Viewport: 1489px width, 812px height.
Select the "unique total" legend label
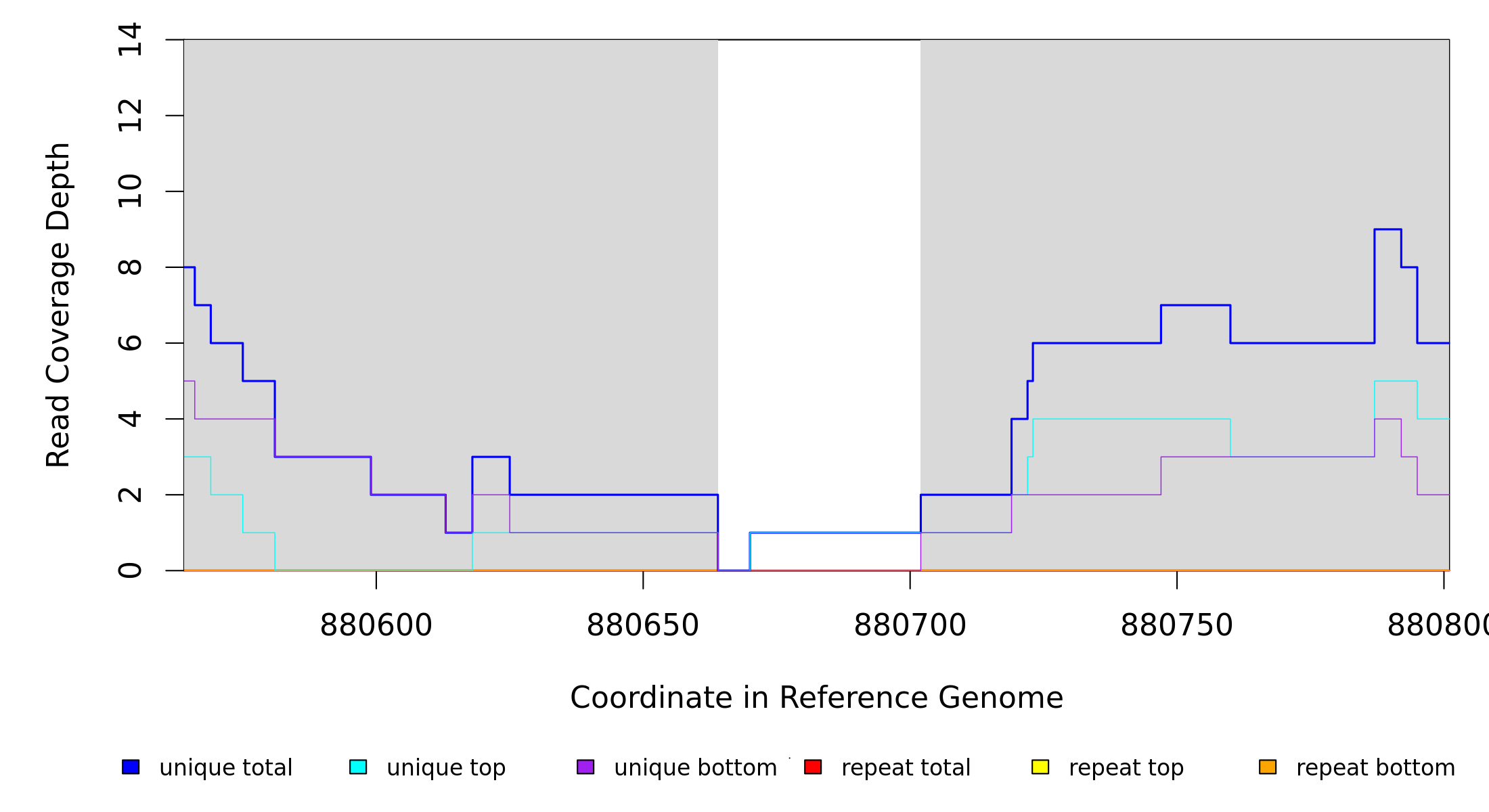226,768
